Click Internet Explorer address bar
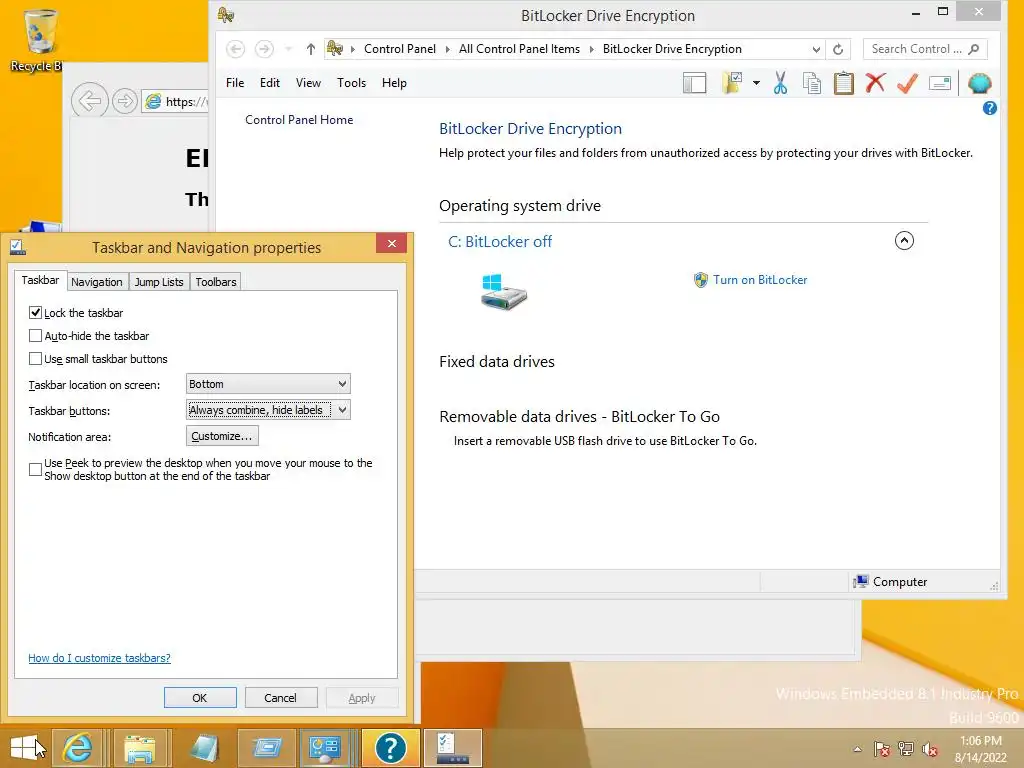The width and height of the screenshot is (1024, 768). tap(175, 102)
